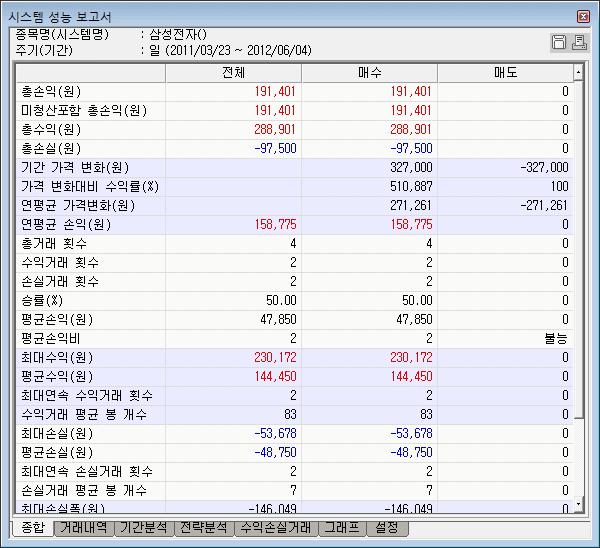Close the 시스템 성능 보고서 window

pyautogui.click(x=583, y=17)
